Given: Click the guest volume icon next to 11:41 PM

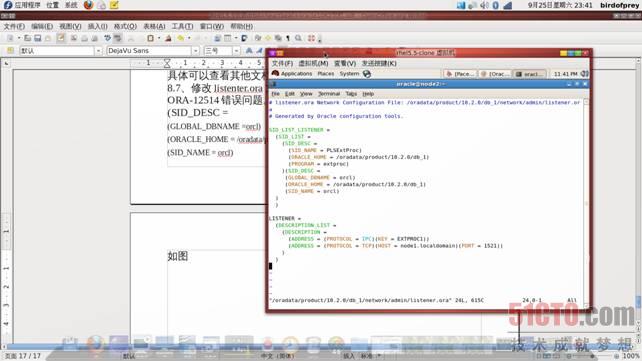Looking at the screenshot, I should click(584, 74).
